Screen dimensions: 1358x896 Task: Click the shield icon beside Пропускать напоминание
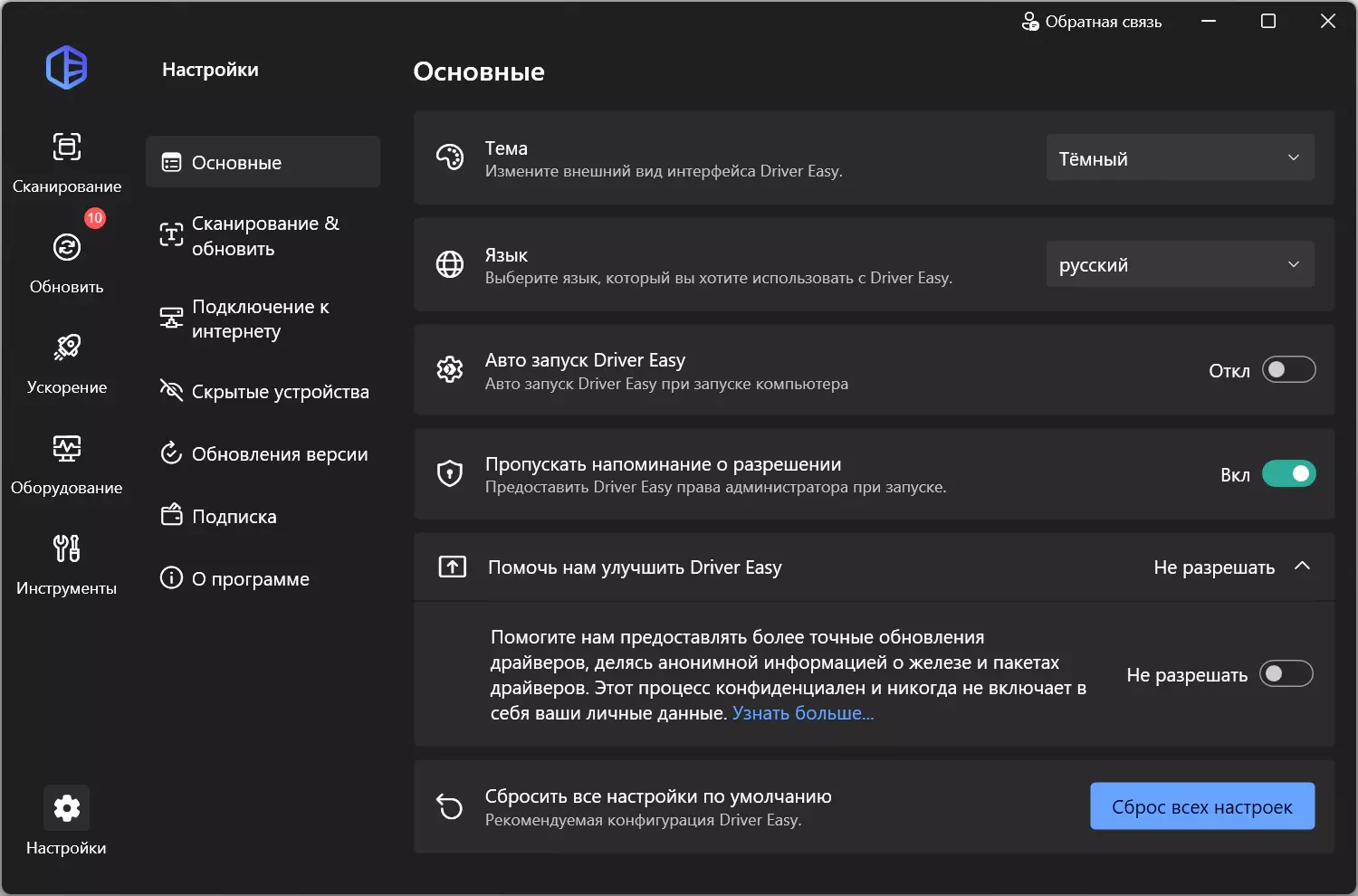[x=450, y=473]
